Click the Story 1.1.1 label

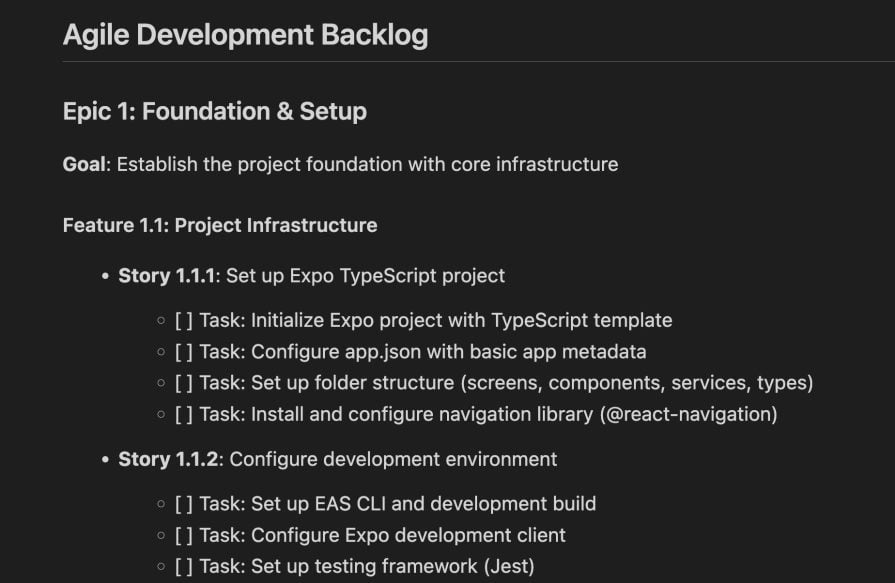click(167, 275)
